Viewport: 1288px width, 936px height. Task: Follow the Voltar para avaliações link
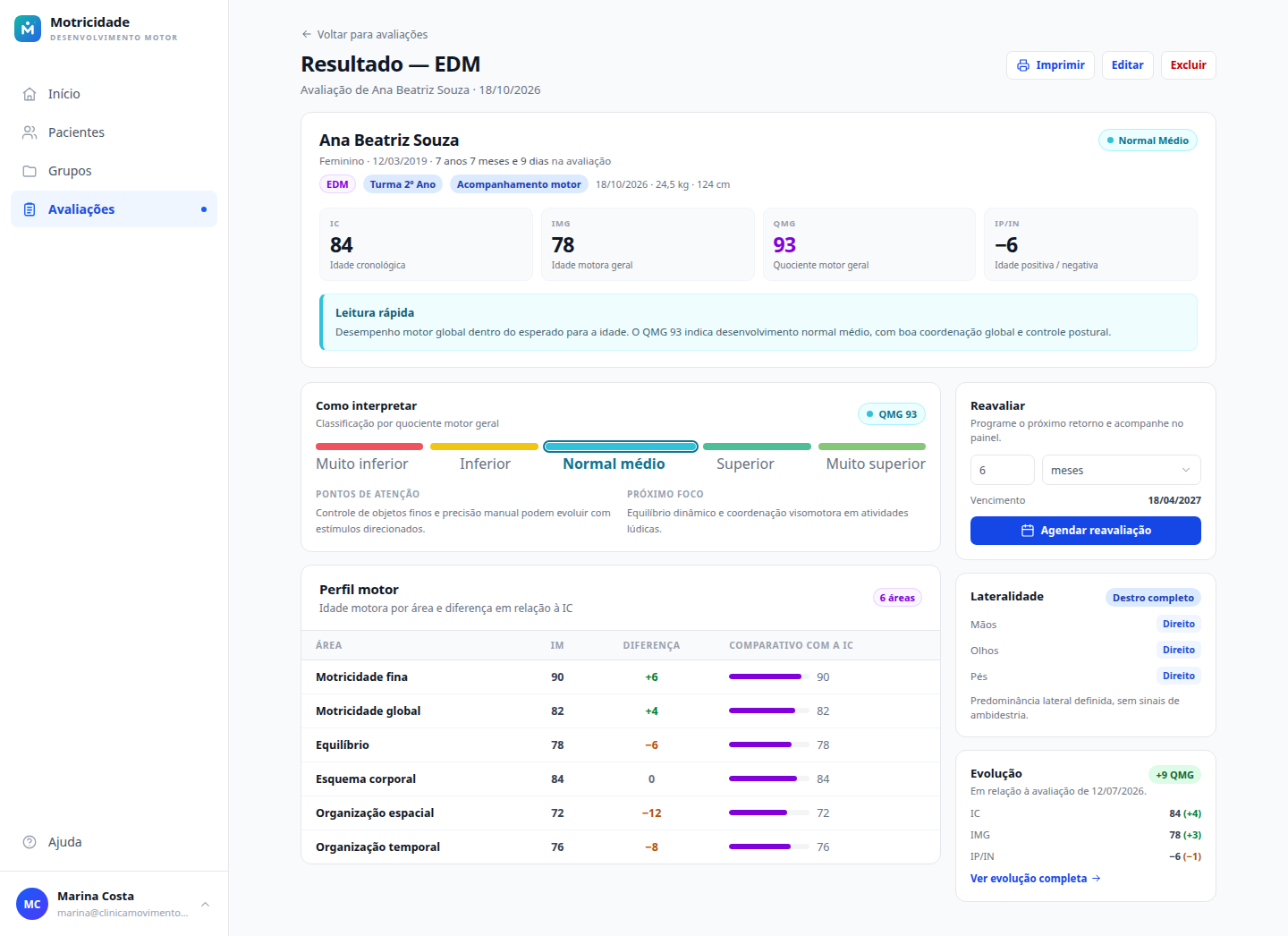364,34
